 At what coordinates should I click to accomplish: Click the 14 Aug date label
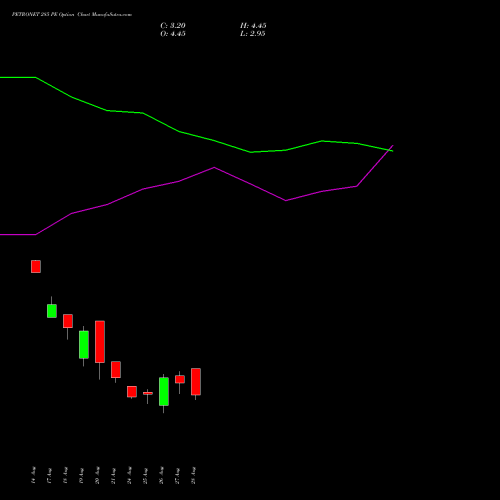pyautogui.click(x=33, y=475)
